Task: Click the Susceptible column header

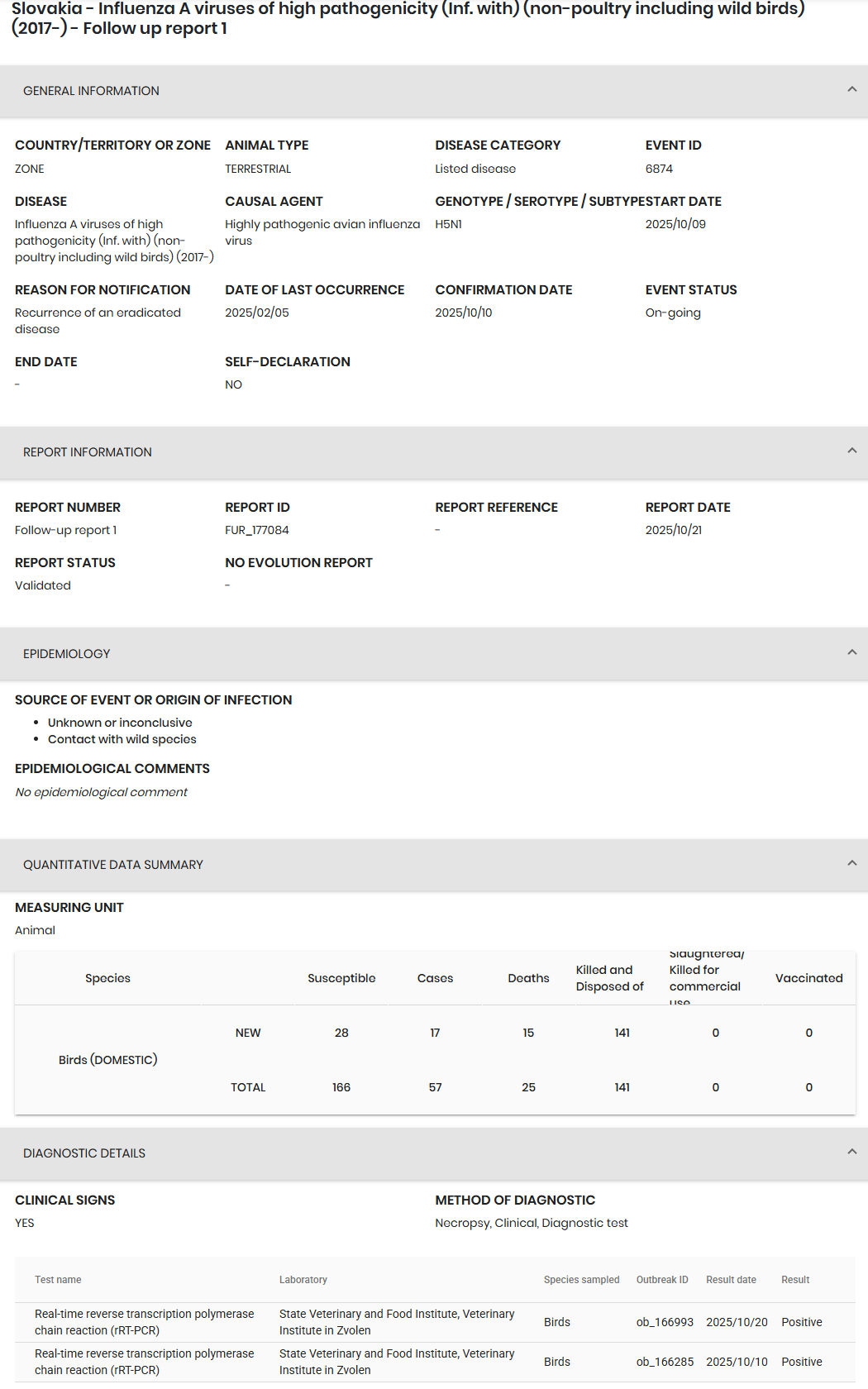Action: coord(341,978)
